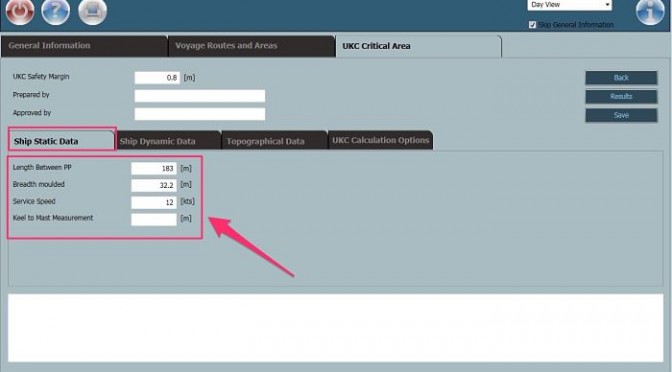Select the UKC Critical Area tab
This screenshot has height=372, width=672.
[418, 46]
